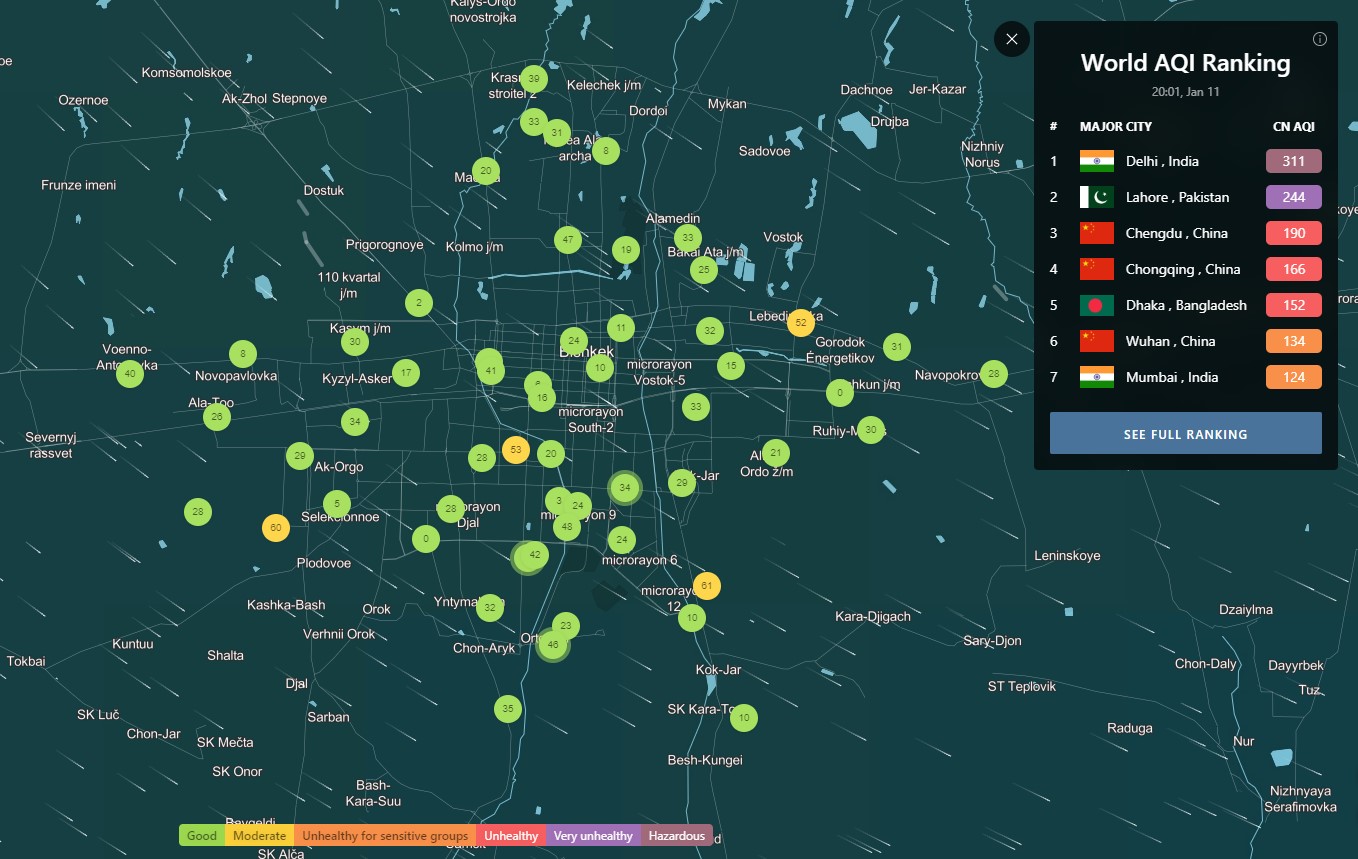Click the Moderate legend label
The width and height of the screenshot is (1358, 859).
point(259,836)
